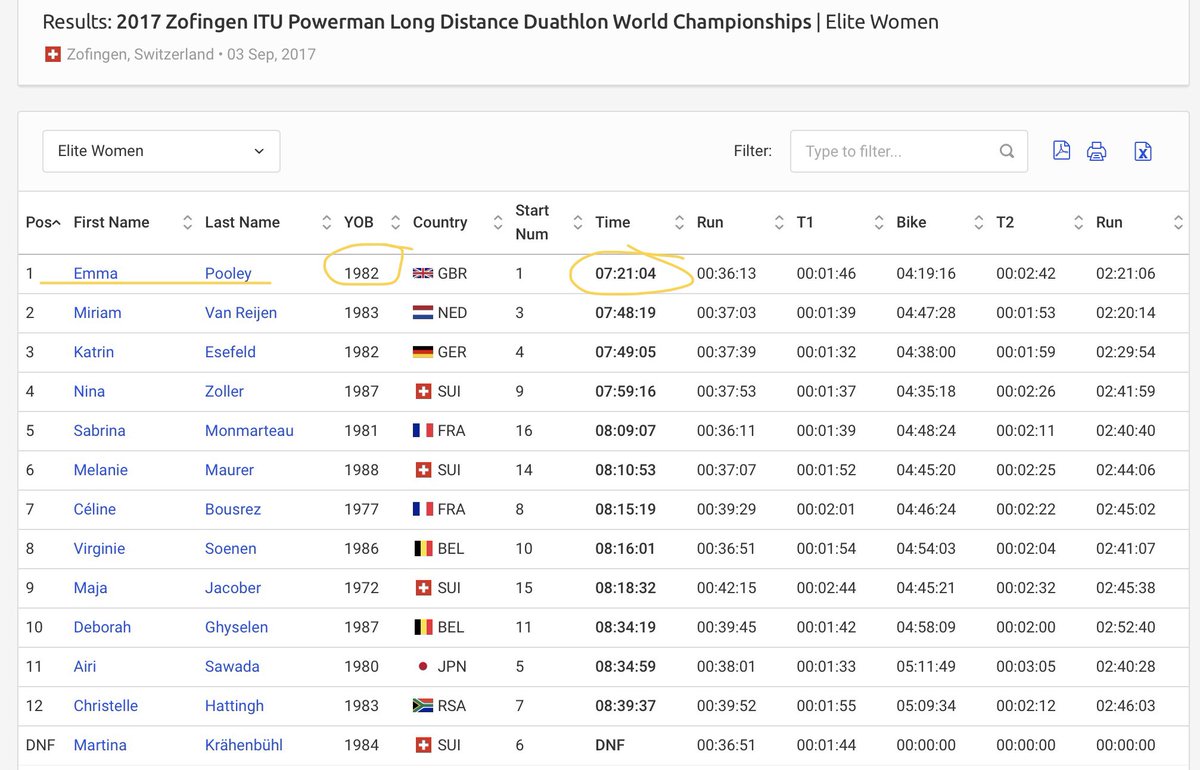Sort by Time column
Image resolution: width=1200 pixels, height=770 pixels.
tap(640, 222)
